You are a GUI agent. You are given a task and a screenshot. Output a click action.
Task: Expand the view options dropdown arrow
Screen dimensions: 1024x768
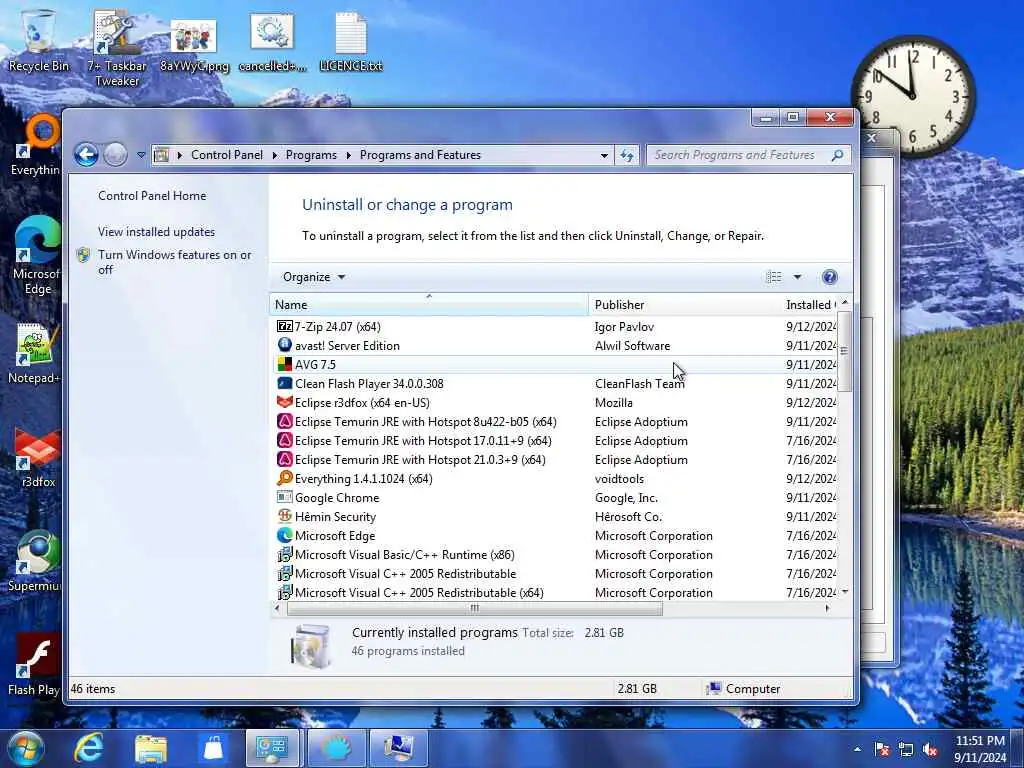[797, 277]
